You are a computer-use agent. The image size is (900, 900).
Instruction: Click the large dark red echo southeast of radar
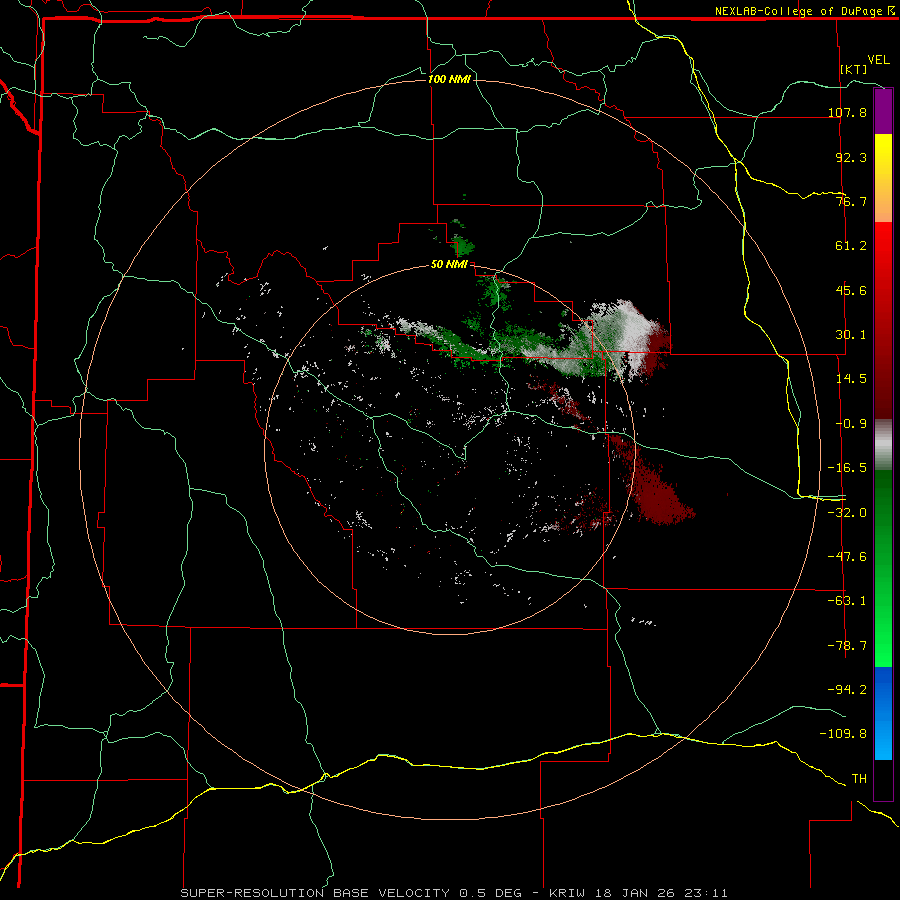tap(657, 494)
